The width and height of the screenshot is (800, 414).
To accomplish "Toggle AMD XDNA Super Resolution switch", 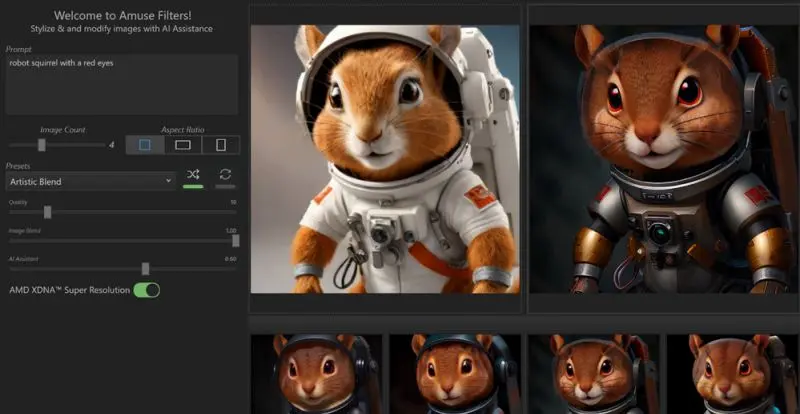I will [147, 290].
